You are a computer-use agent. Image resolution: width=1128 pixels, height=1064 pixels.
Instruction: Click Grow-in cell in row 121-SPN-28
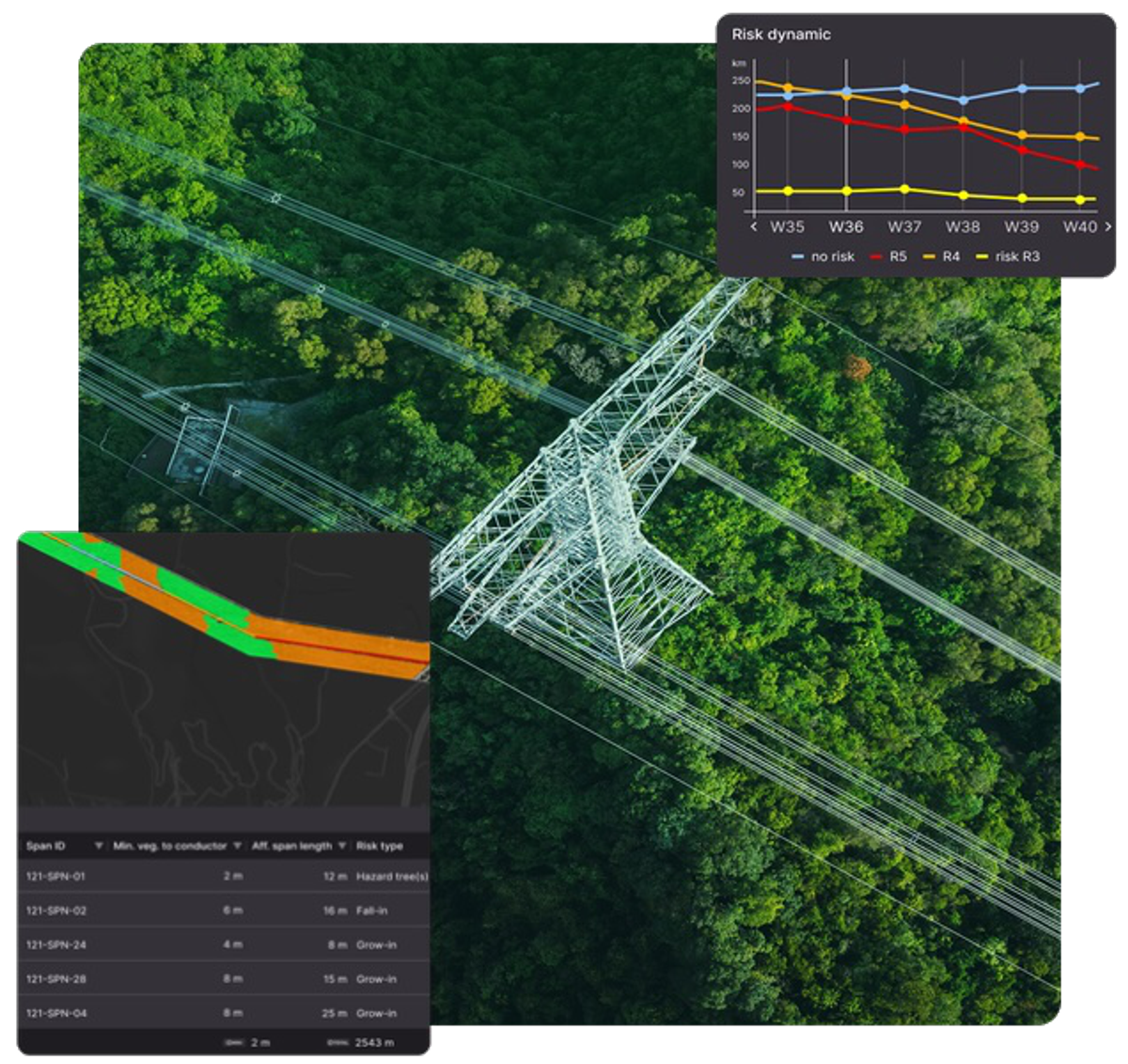coord(376,978)
